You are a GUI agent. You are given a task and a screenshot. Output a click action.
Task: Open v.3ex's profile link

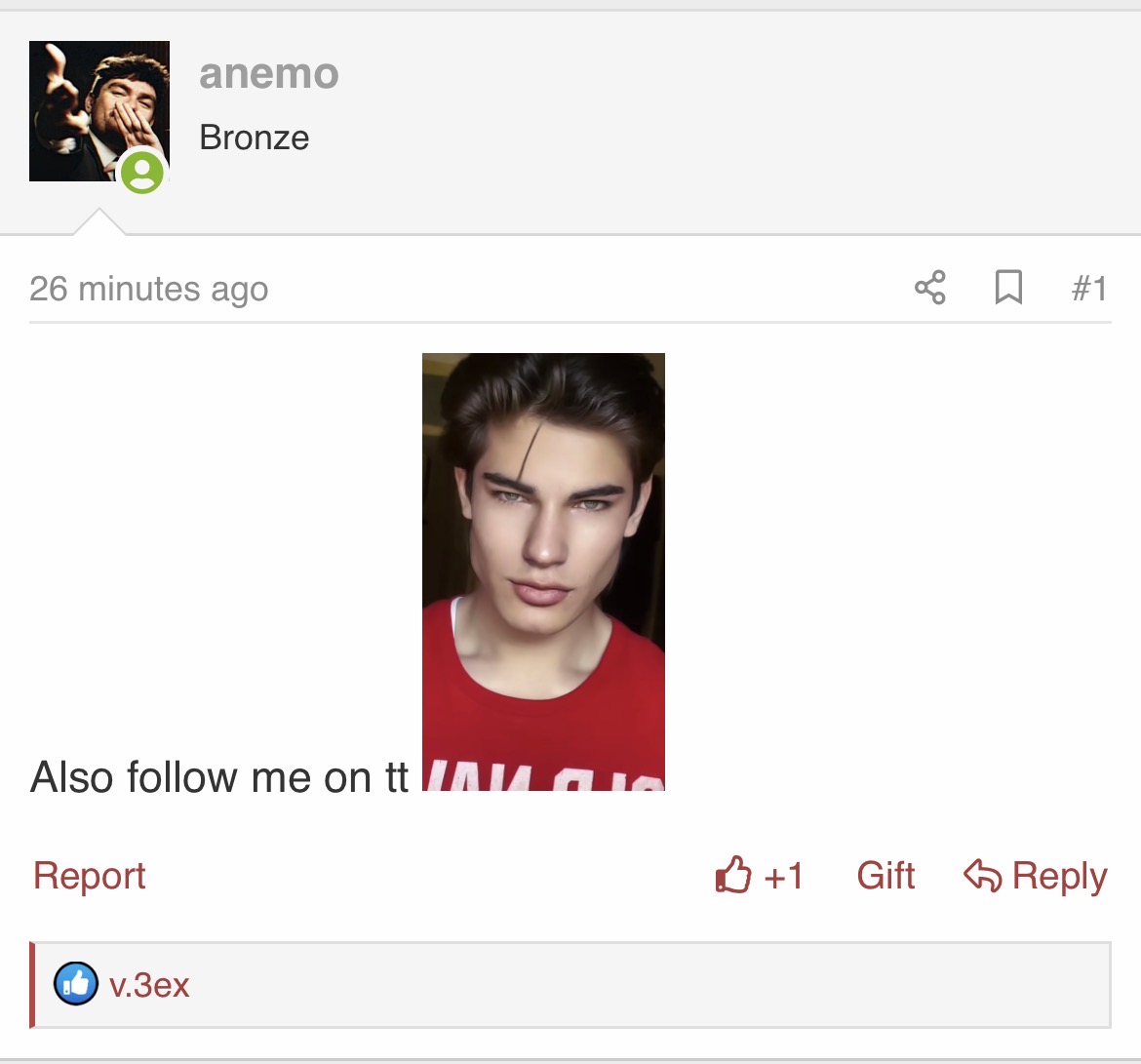pos(149,985)
